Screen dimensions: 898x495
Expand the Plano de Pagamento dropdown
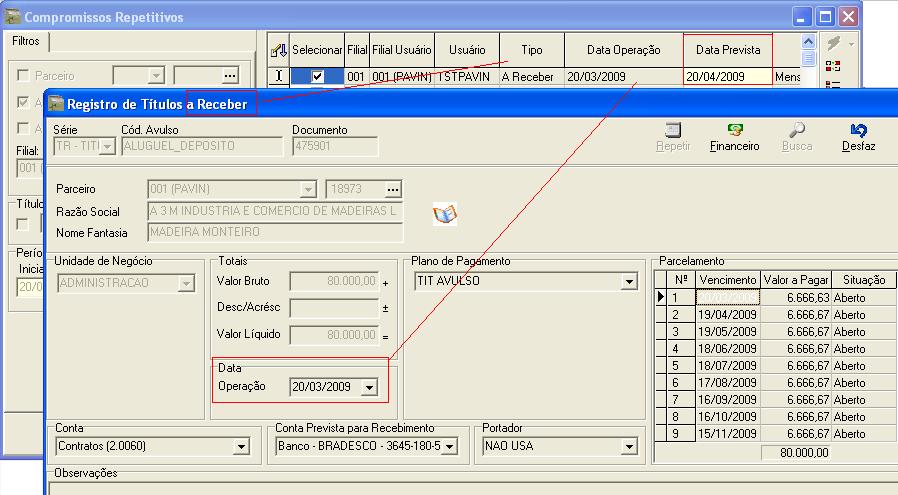pyautogui.click(x=629, y=283)
